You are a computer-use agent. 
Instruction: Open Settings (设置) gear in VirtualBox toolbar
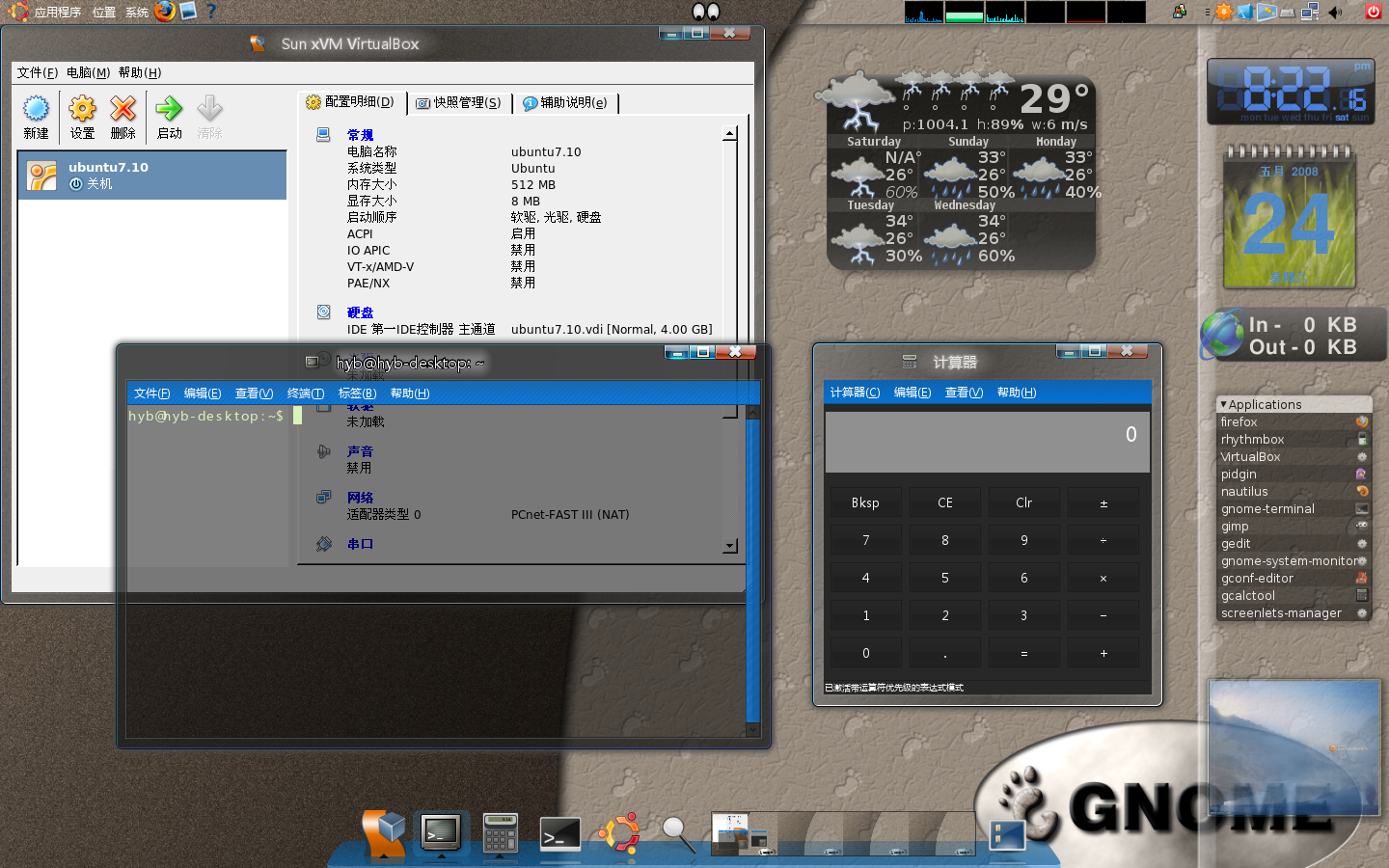click(x=83, y=118)
